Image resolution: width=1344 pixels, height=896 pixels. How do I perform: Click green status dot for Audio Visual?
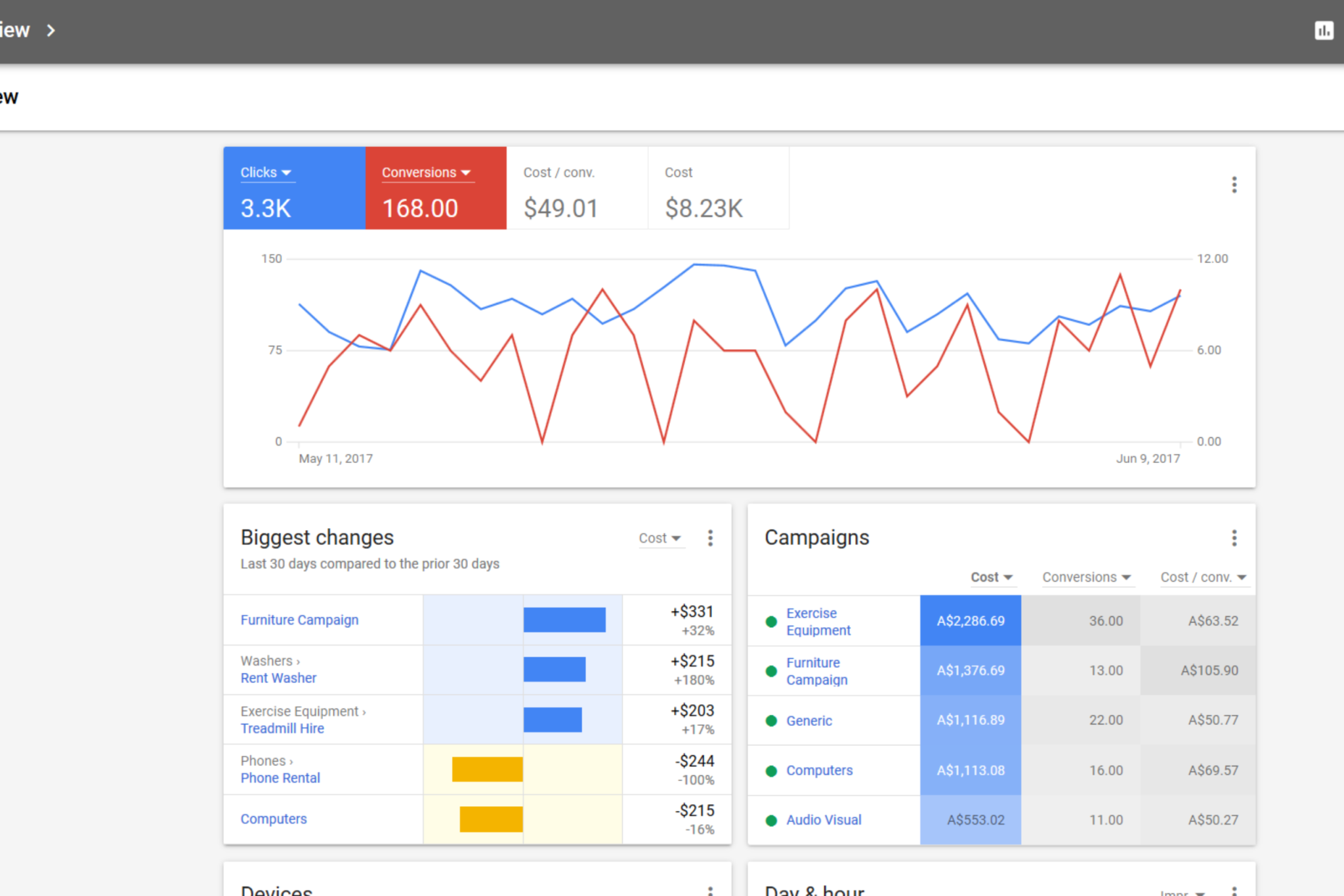click(772, 821)
